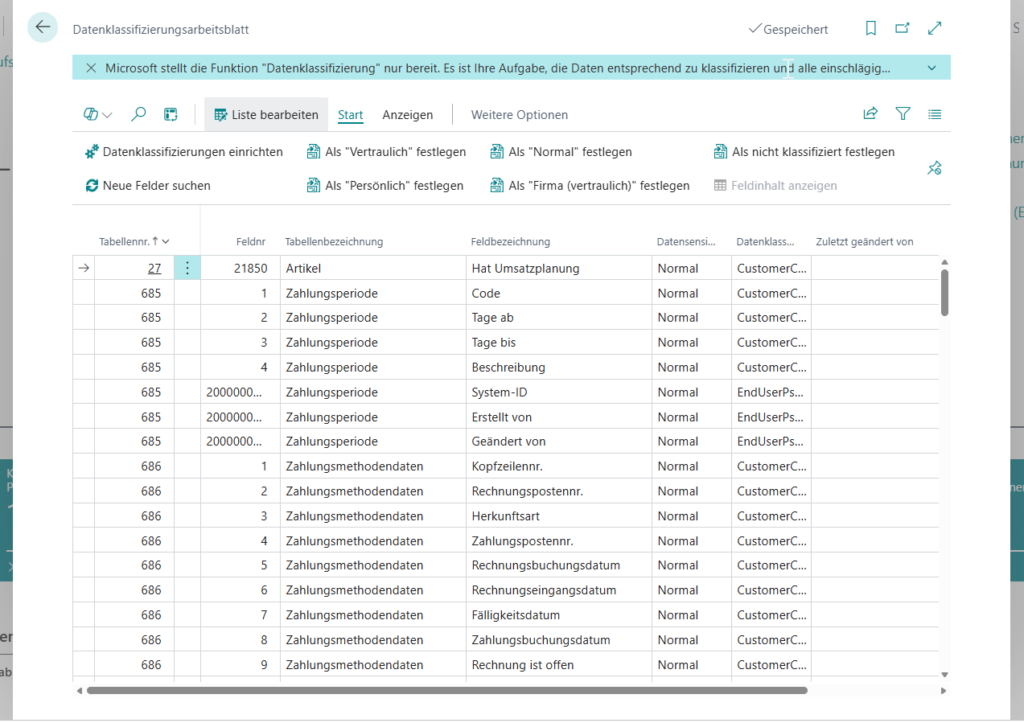Select Als "Normal" festlegen action
The height and width of the screenshot is (723, 1024).
[x=562, y=152]
